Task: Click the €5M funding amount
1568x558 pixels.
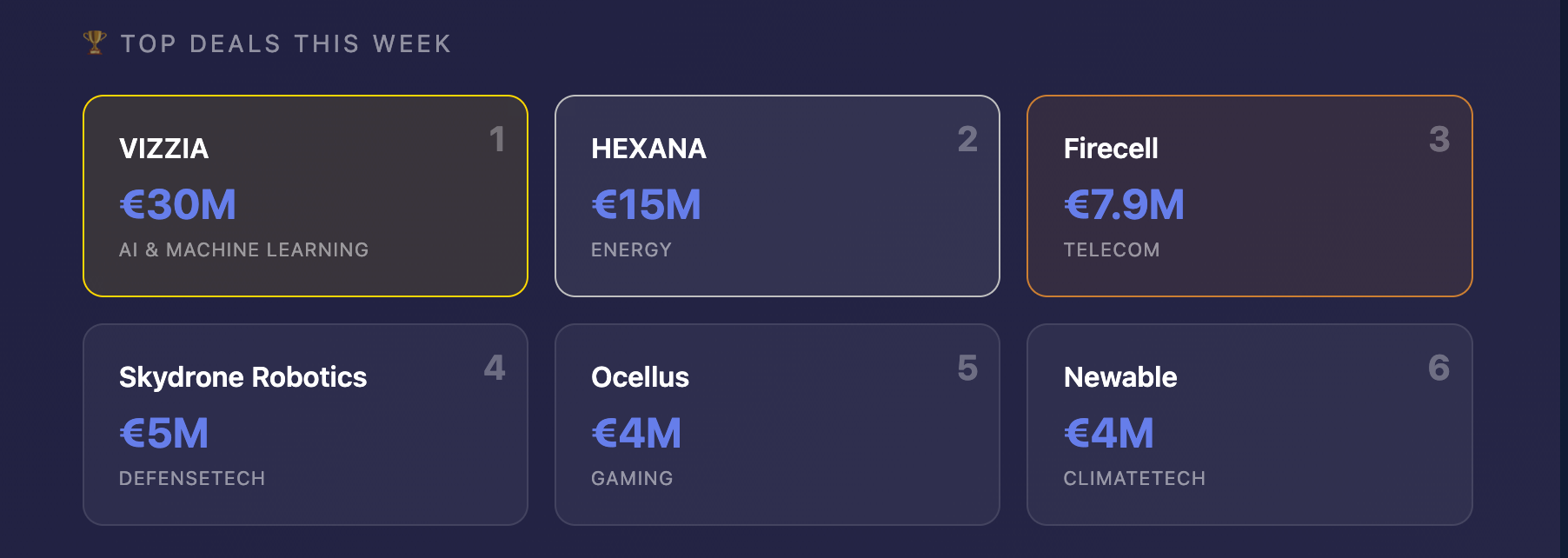Action: pos(163,434)
